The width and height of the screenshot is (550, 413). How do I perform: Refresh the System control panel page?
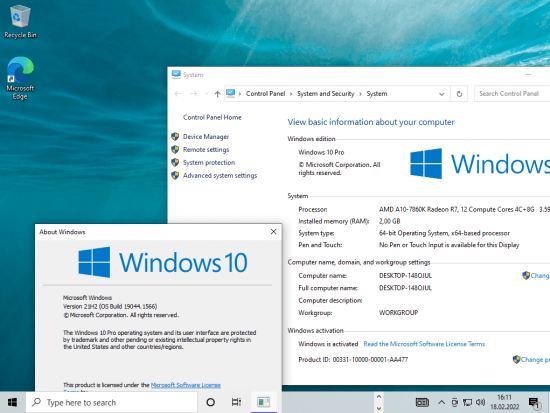tap(459, 94)
